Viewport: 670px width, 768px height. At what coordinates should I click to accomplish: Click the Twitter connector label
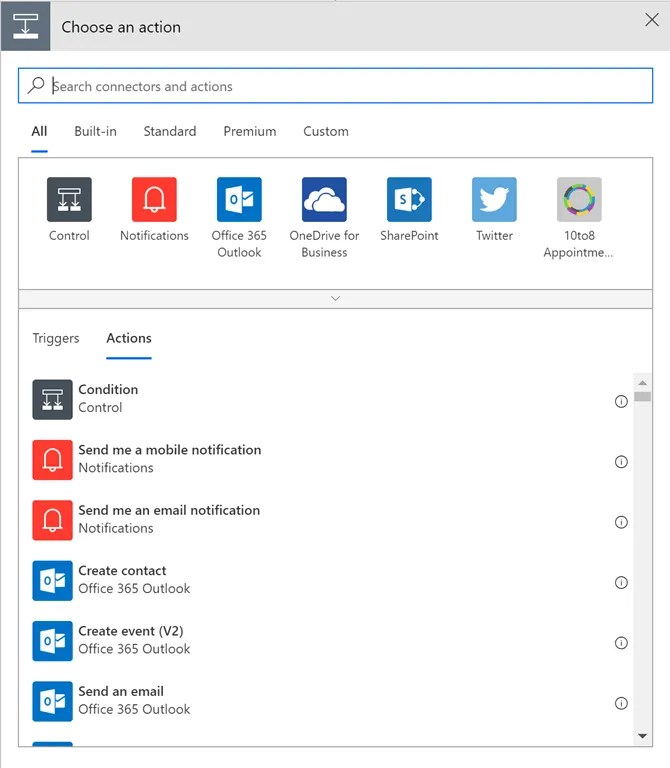coord(494,236)
